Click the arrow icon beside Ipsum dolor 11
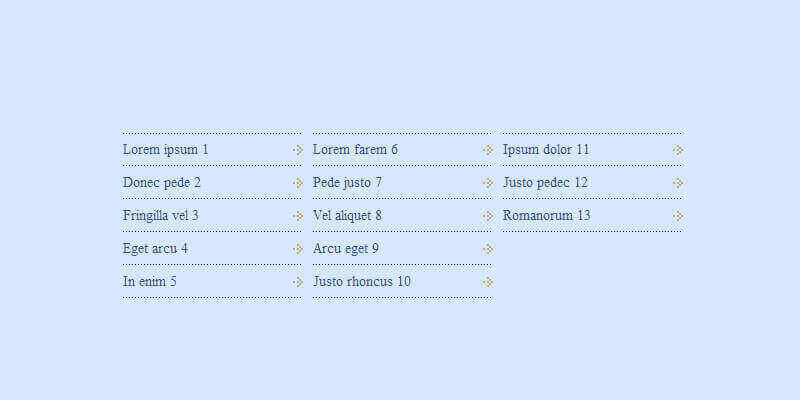Viewport: 800px width, 400px height. pyautogui.click(x=677, y=150)
